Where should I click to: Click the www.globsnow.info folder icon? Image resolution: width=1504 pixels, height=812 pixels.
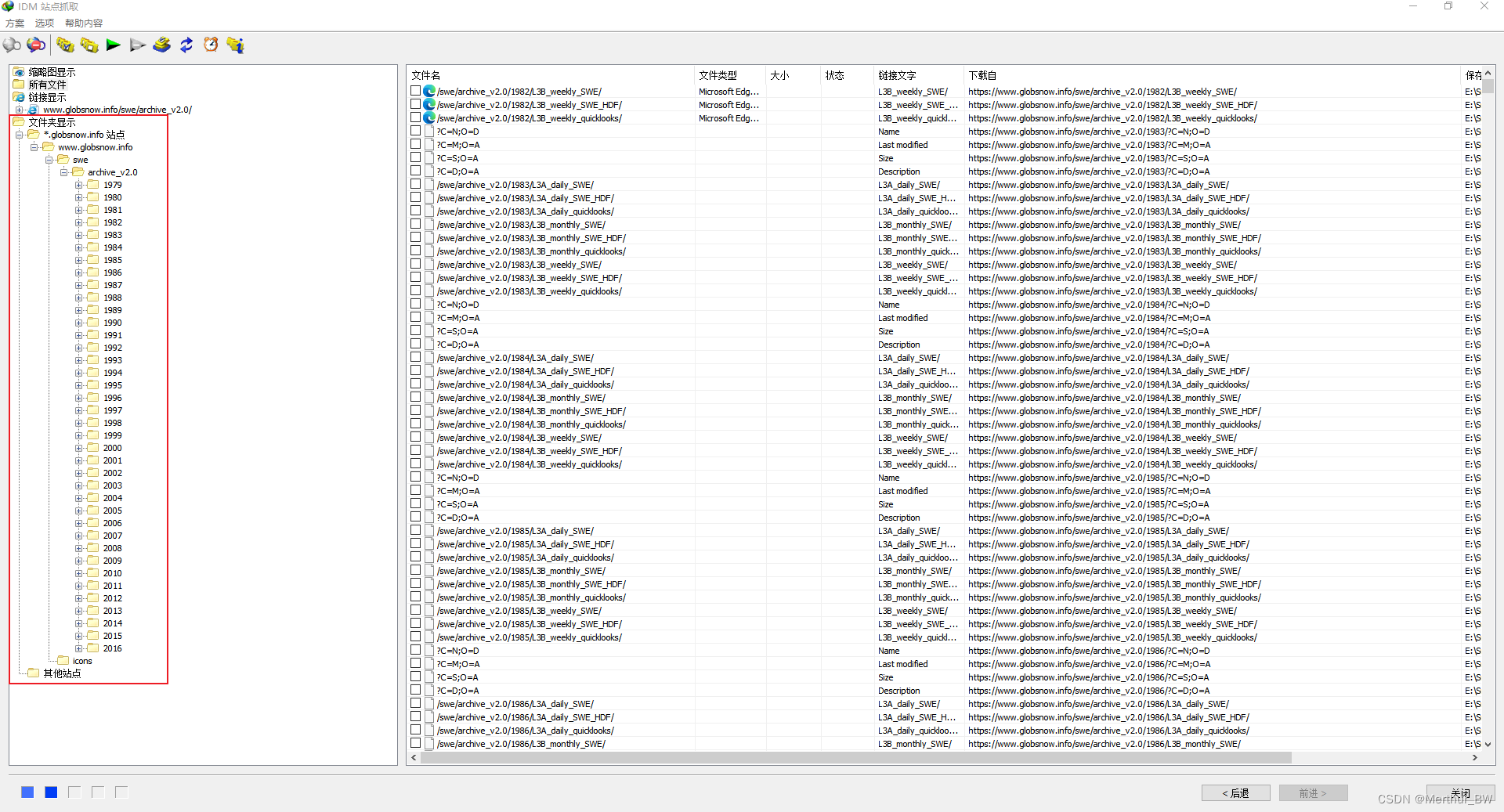click(49, 147)
